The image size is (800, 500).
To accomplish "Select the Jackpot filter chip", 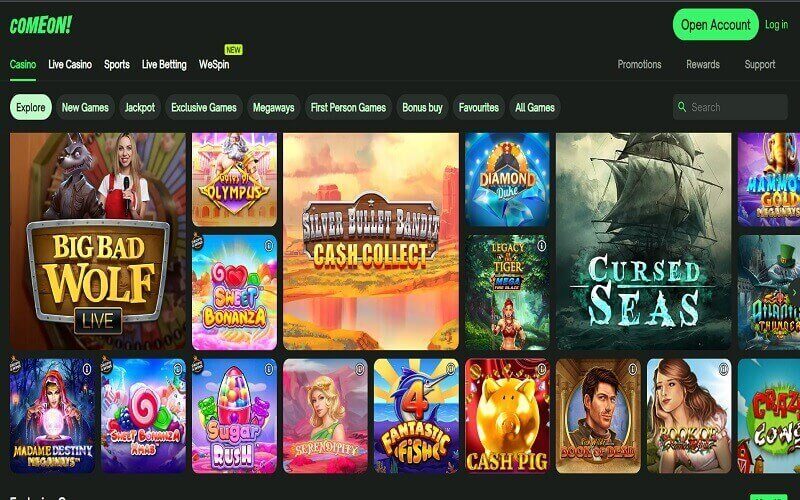I will pos(140,107).
